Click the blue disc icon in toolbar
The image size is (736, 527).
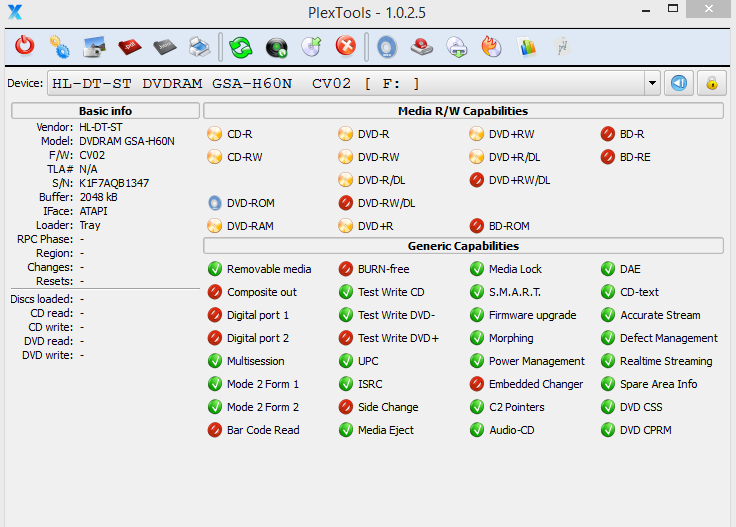(387, 47)
